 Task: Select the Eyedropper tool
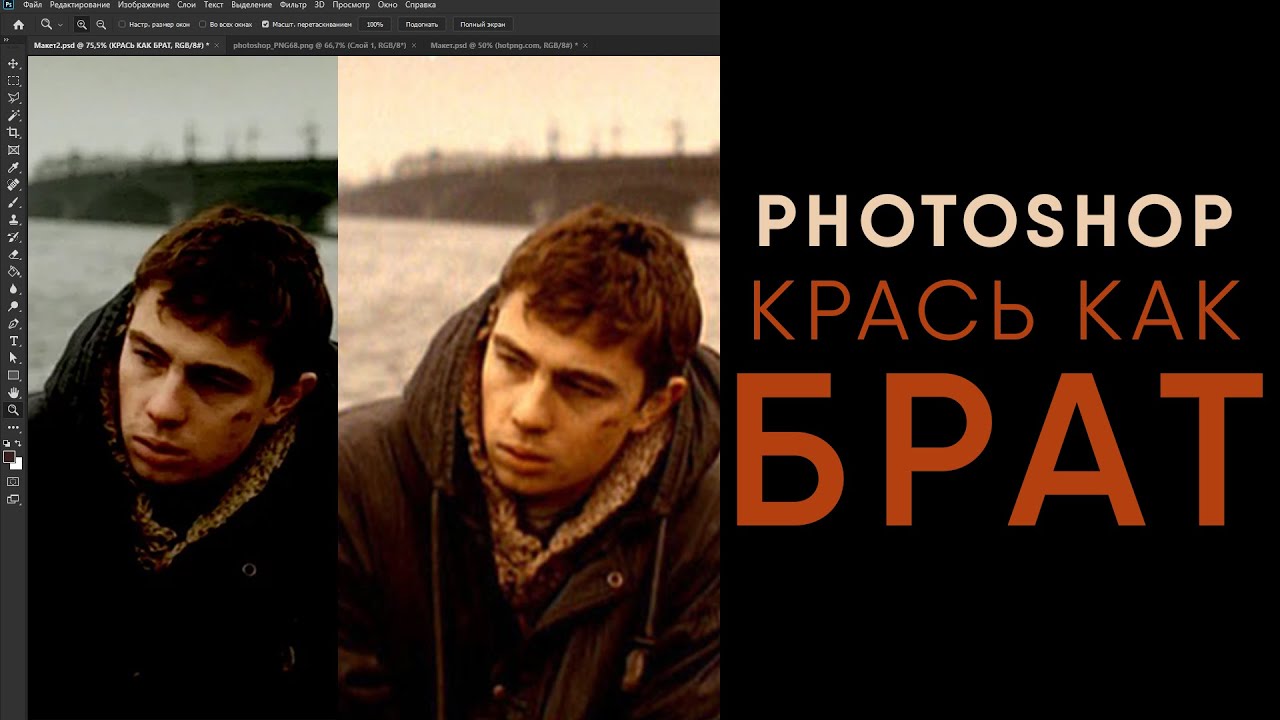tap(13, 167)
